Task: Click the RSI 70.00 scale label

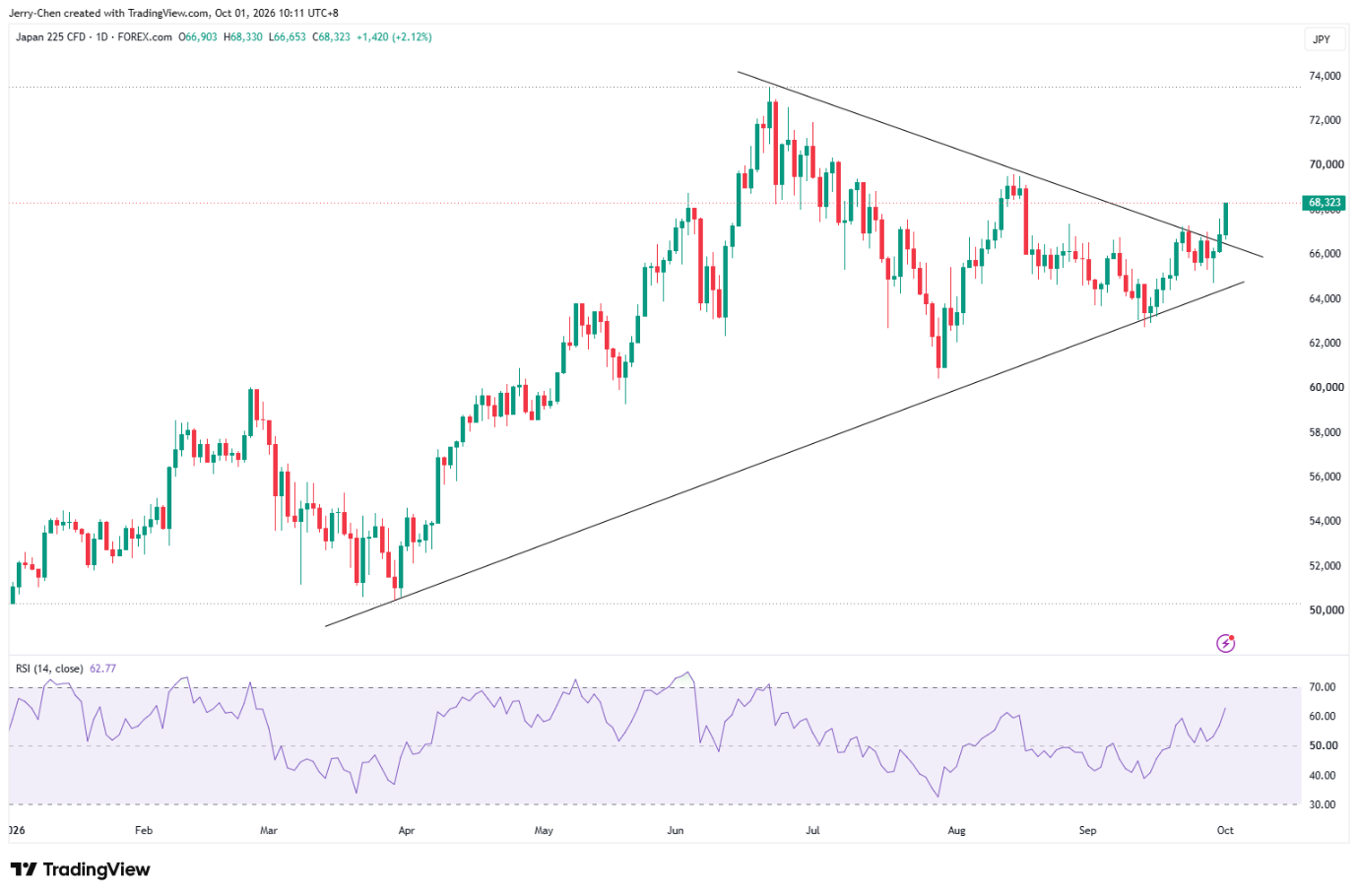Action: 1323,687
